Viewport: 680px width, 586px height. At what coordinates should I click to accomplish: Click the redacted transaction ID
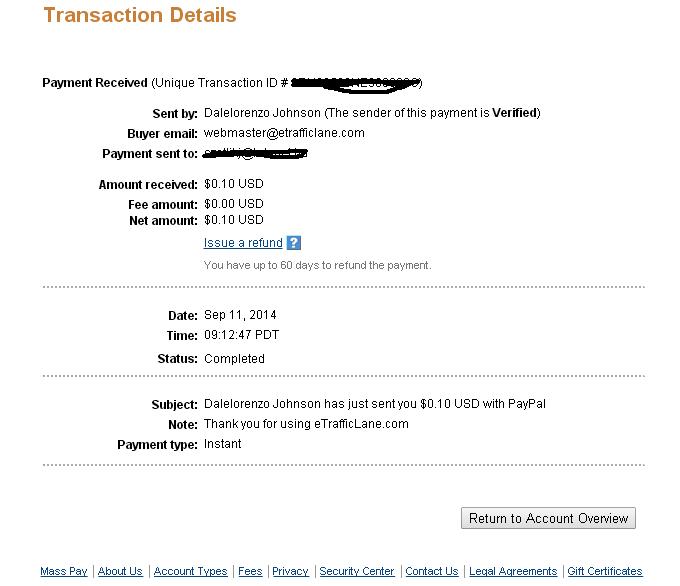pyautogui.click(x=356, y=84)
